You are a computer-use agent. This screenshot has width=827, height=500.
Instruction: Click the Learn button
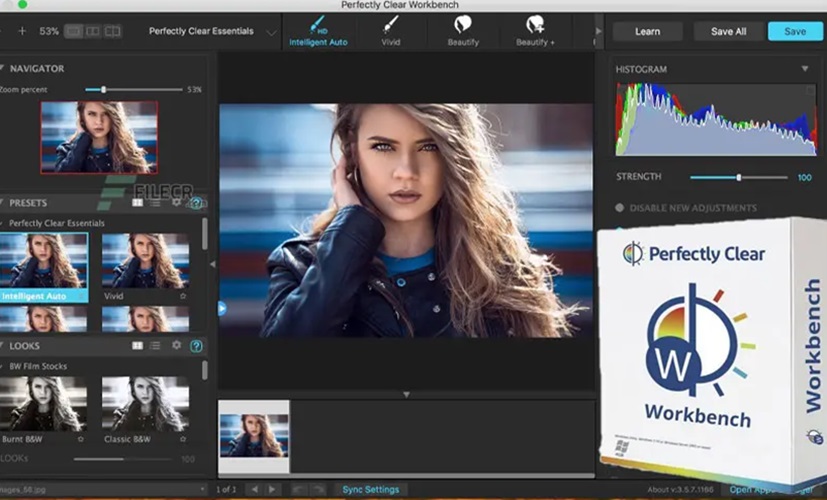[x=647, y=31]
